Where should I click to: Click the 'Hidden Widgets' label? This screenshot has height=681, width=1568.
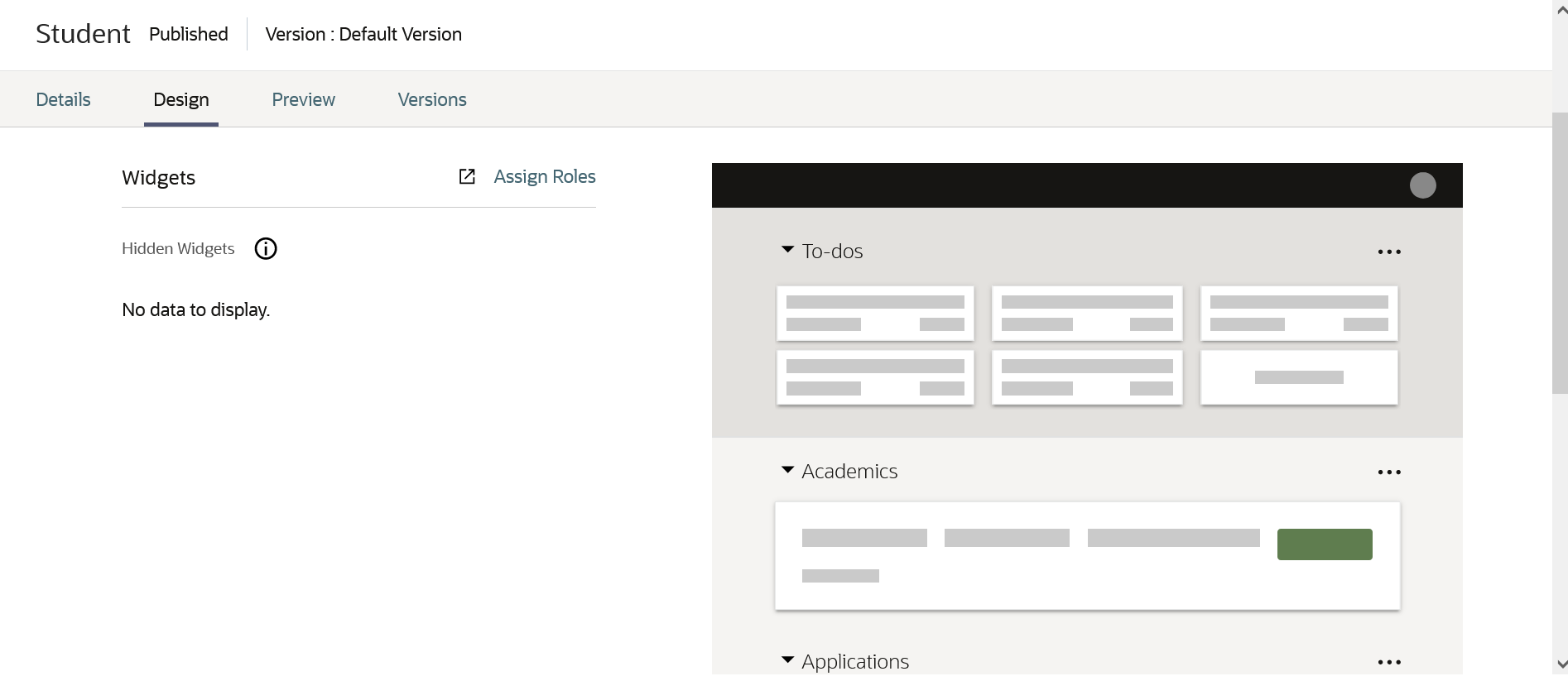pyautogui.click(x=178, y=248)
